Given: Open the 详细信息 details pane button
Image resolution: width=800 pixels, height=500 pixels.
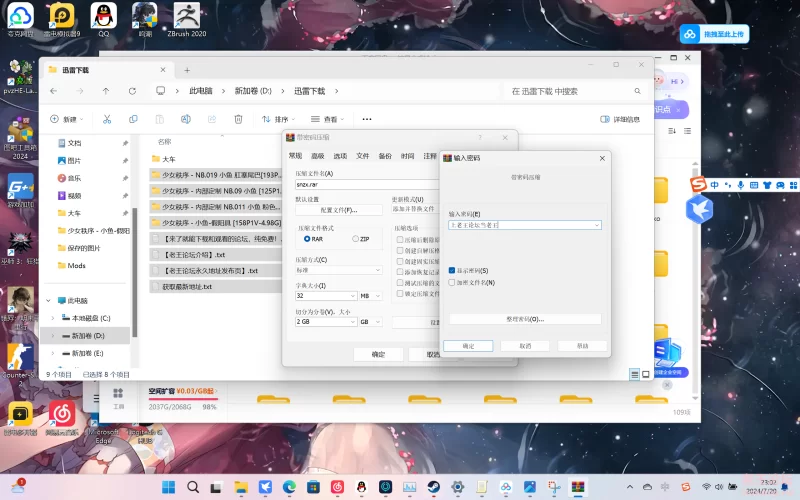Looking at the screenshot, I should 620,119.
